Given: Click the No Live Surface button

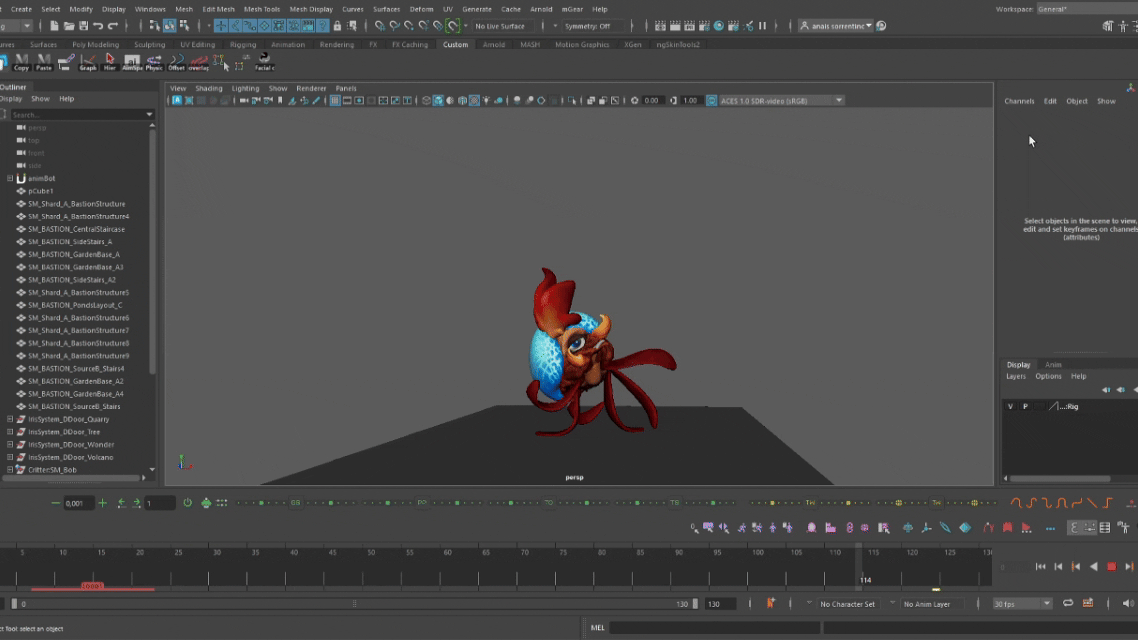Looking at the screenshot, I should click(x=500, y=26).
